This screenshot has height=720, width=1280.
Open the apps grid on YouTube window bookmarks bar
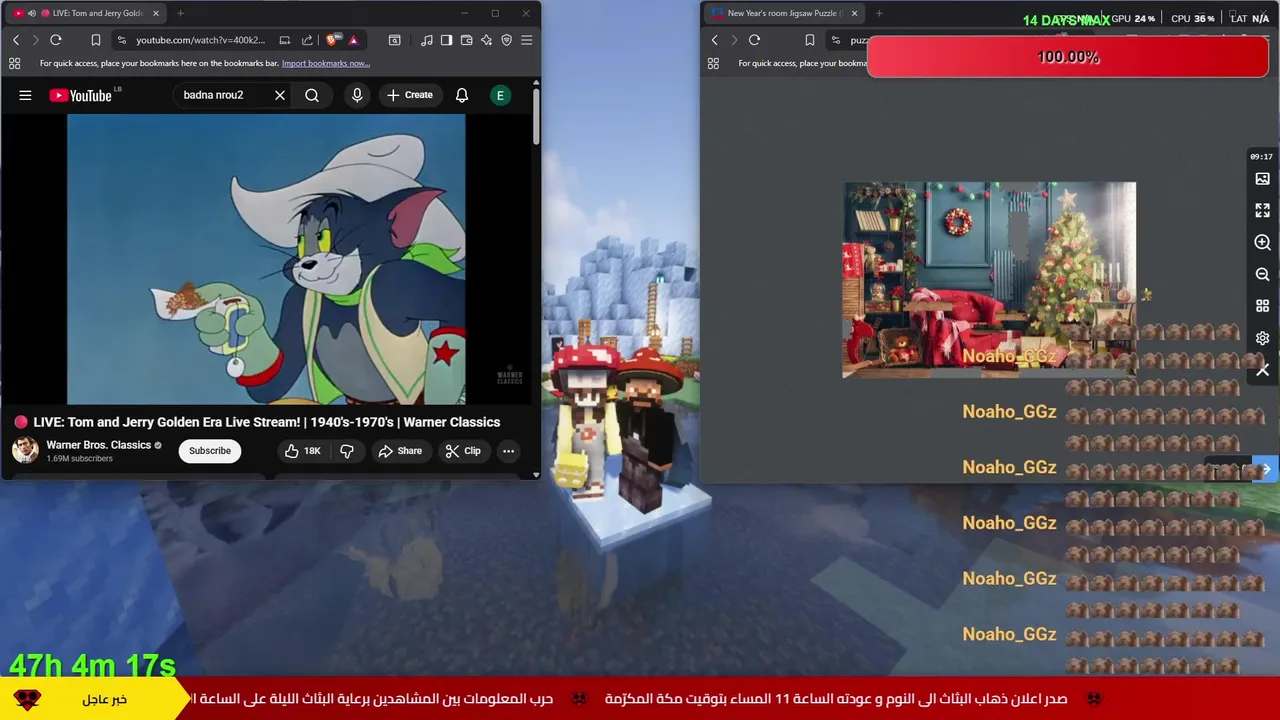(14, 63)
